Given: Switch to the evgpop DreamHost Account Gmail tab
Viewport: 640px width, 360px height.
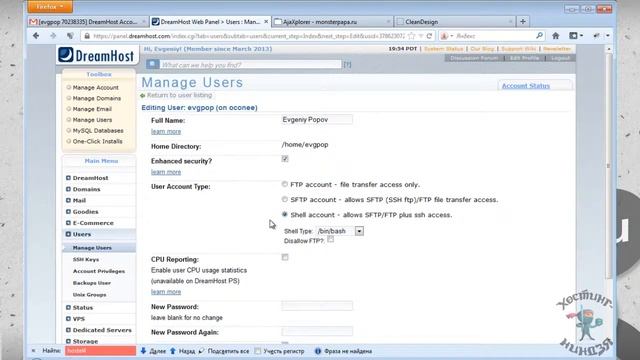Looking at the screenshot, I should [87, 22].
